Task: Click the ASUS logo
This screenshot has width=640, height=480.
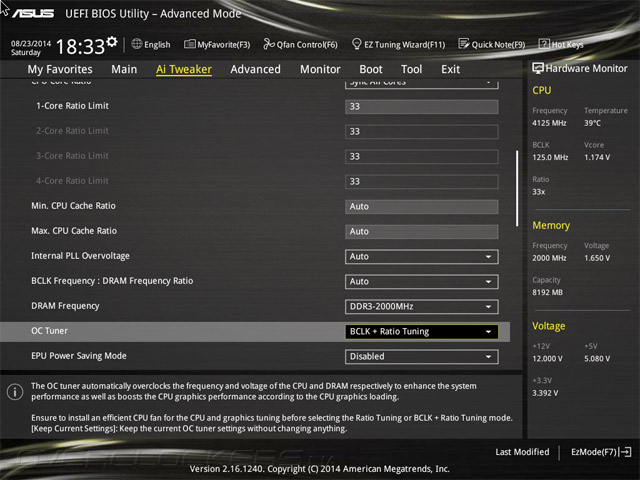Action: pyautogui.click(x=33, y=13)
